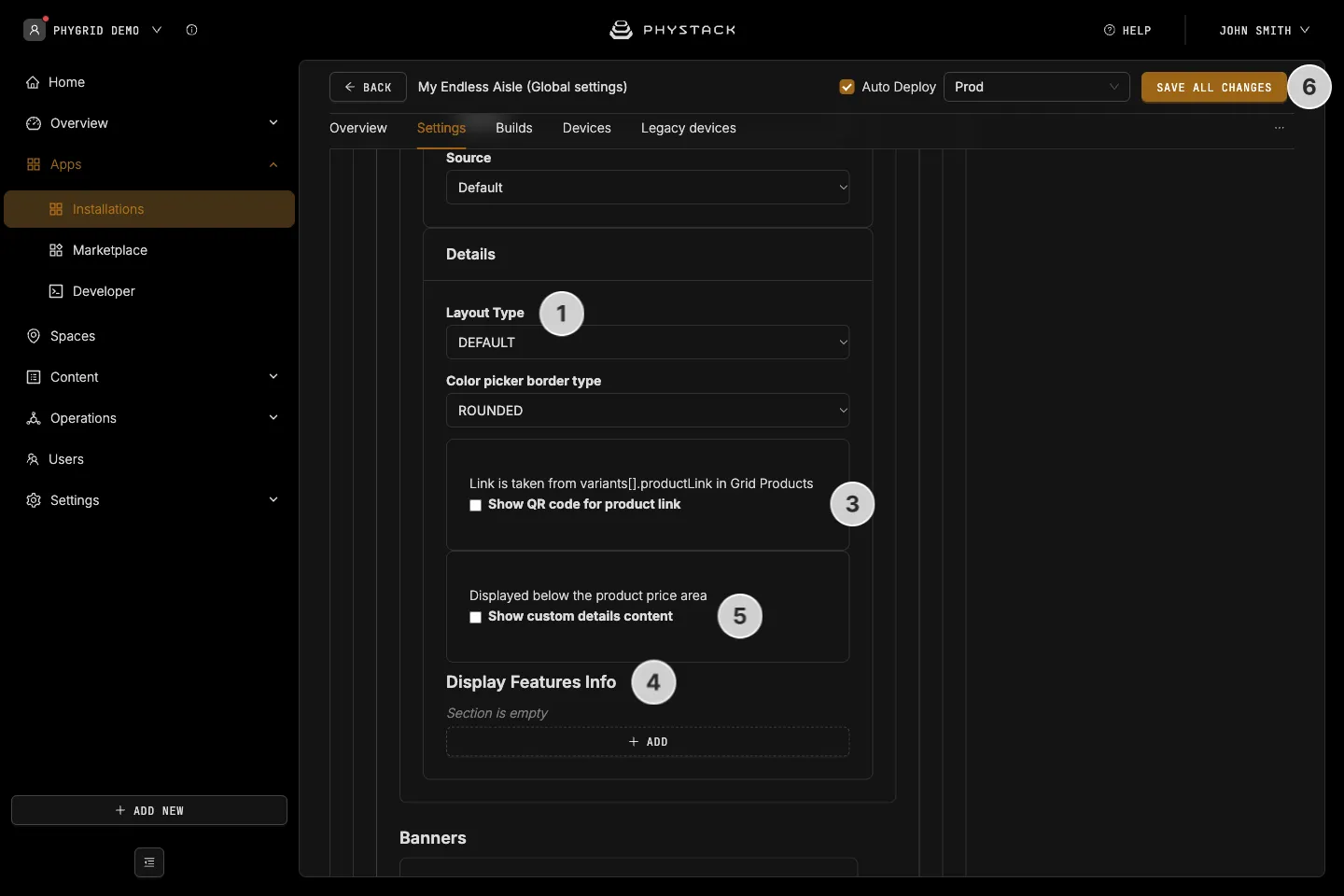Screen dimensions: 1344x896
Task: Toggle the Auto Deploy checkbox
Action: (847, 87)
